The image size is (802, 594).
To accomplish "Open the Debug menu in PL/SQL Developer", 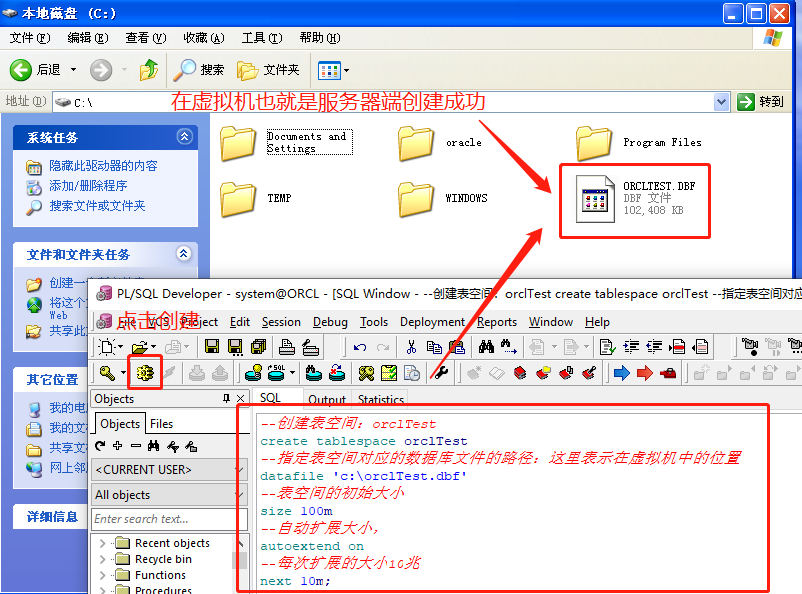I will pos(330,322).
